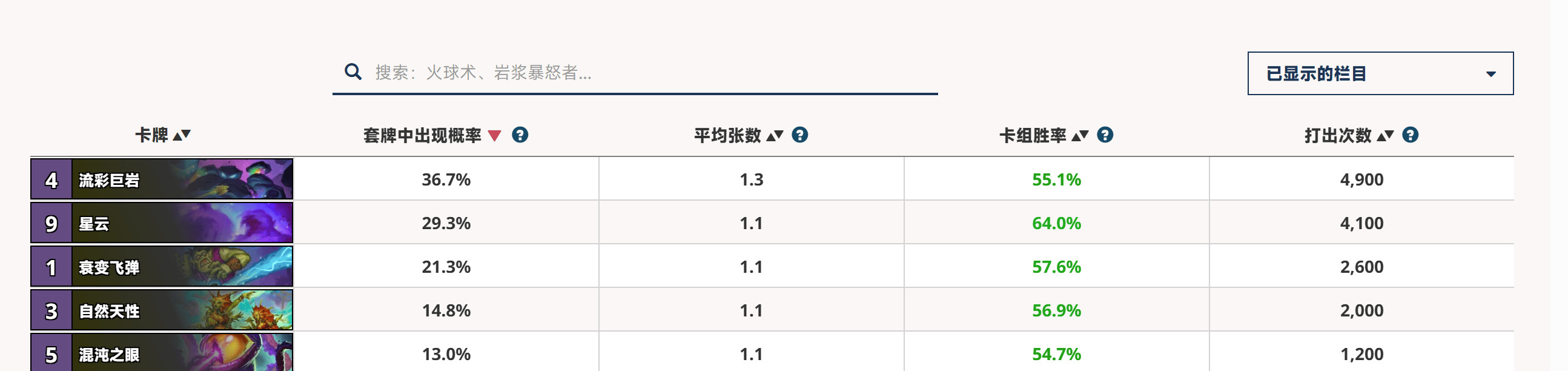Select the 卡牌 column header
1568x371 pixels.
tap(151, 135)
